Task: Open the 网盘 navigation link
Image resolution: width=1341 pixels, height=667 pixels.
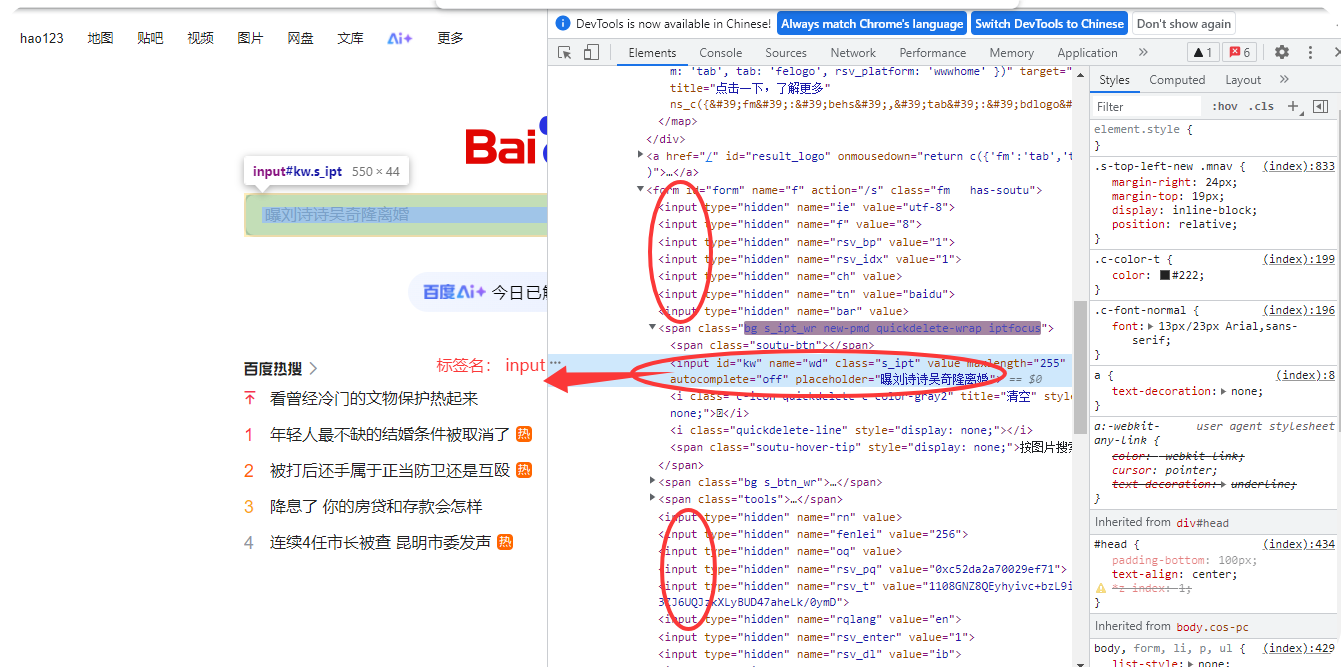Action: pos(300,38)
